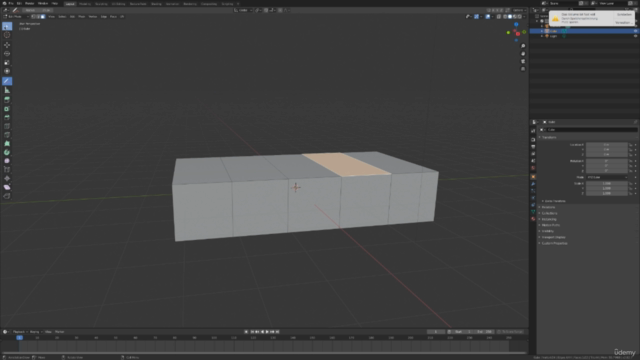
Task: Open the File menu
Action: point(11,3)
